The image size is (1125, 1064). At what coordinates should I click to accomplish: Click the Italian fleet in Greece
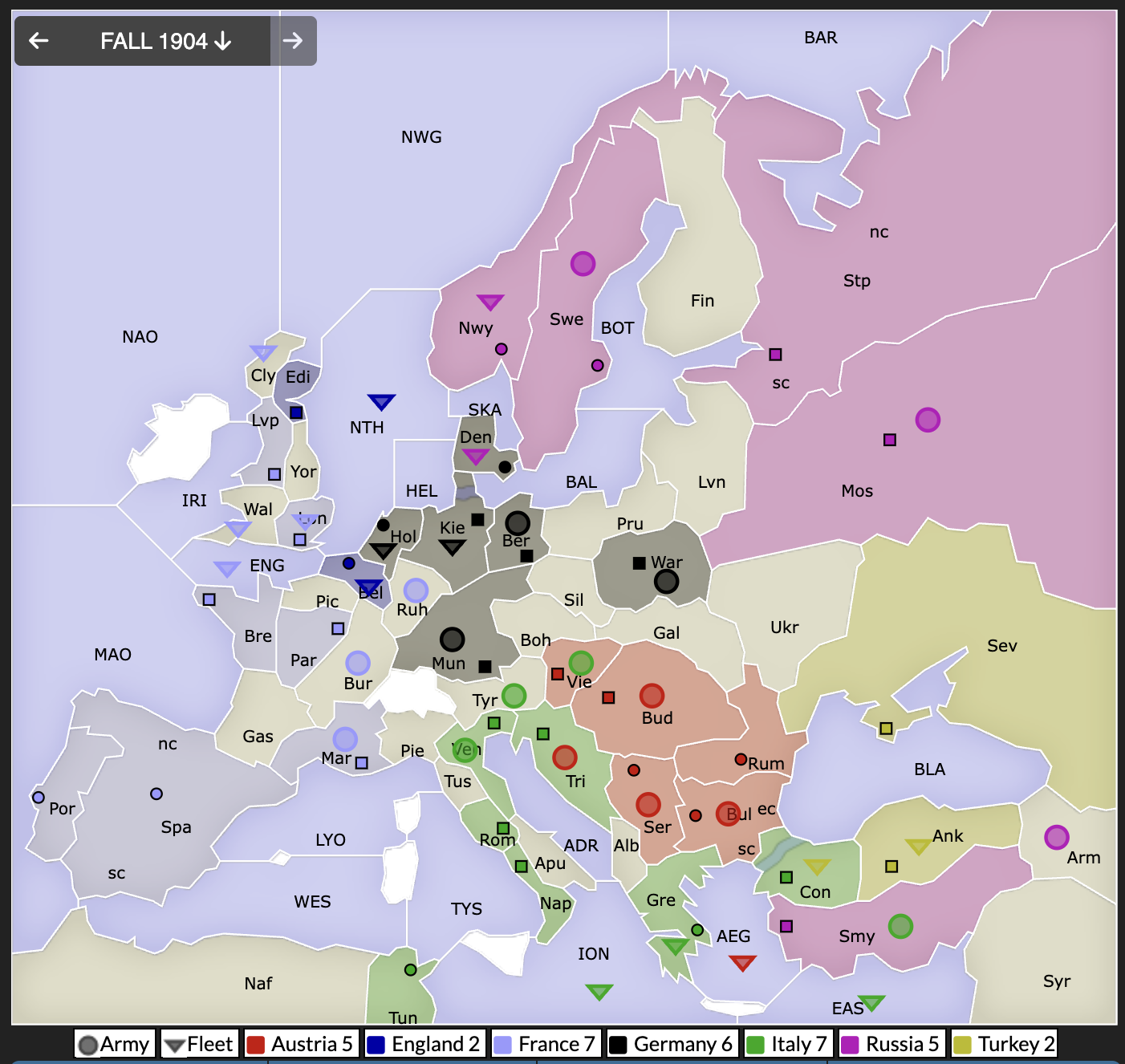click(675, 946)
